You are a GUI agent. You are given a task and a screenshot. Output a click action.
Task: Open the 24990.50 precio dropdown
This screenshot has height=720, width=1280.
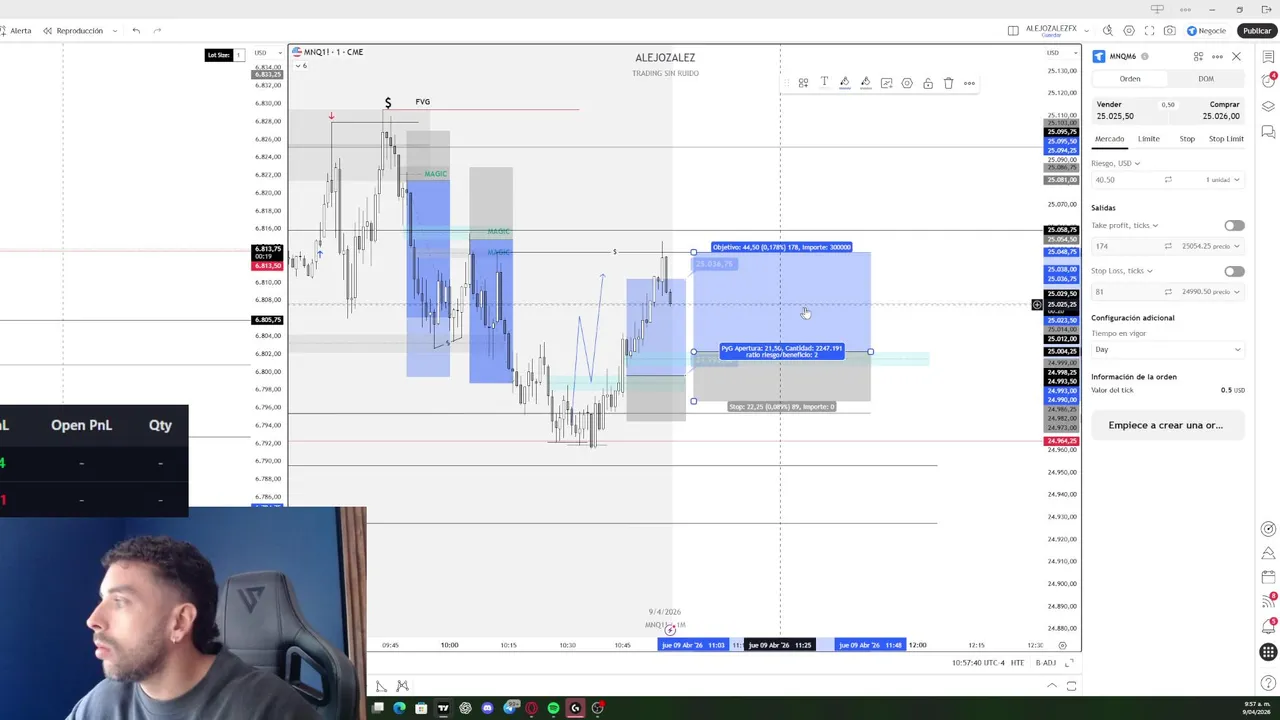point(1210,292)
